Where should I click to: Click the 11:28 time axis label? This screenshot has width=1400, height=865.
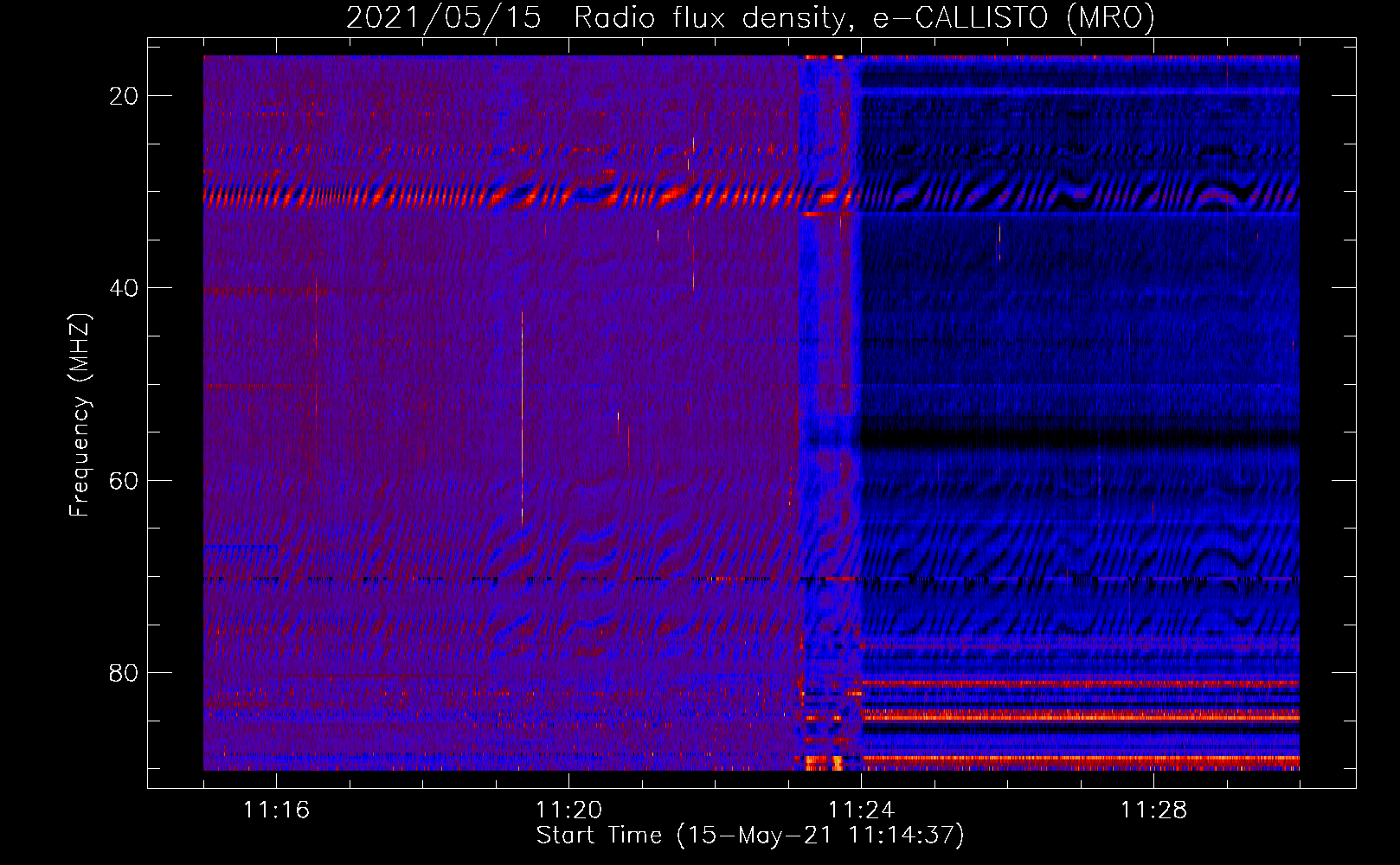pyautogui.click(x=1153, y=810)
